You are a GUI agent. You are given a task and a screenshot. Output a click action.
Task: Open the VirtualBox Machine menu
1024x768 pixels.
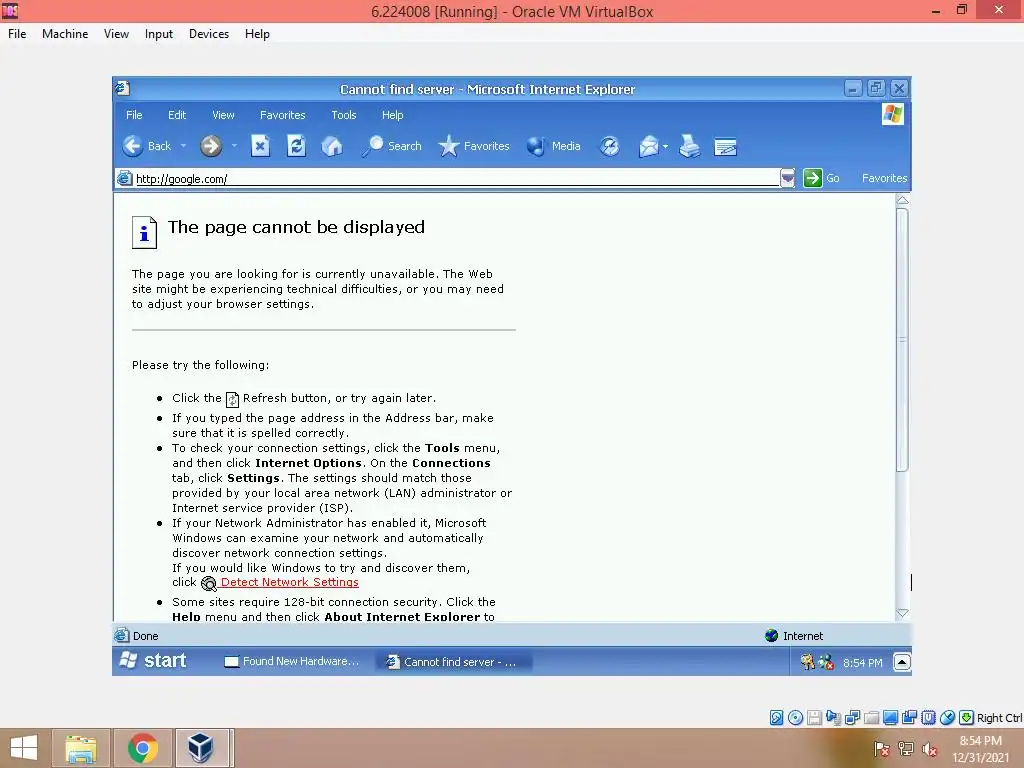click(65, 34)
